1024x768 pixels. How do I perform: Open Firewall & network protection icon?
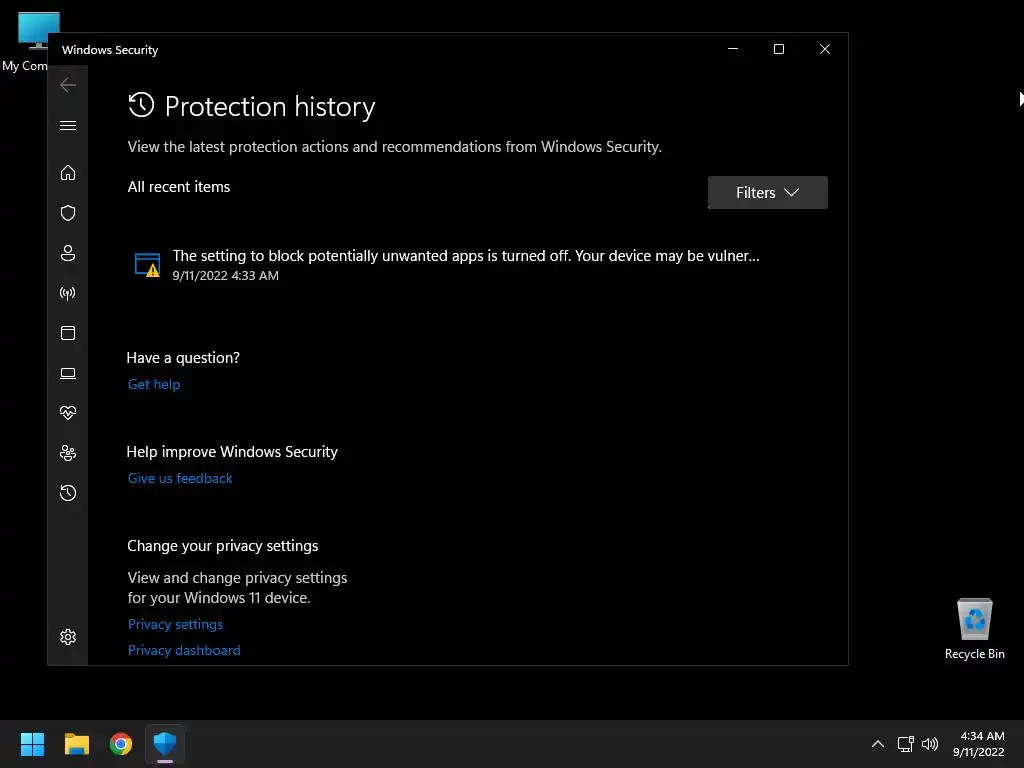tap(68, 293)
